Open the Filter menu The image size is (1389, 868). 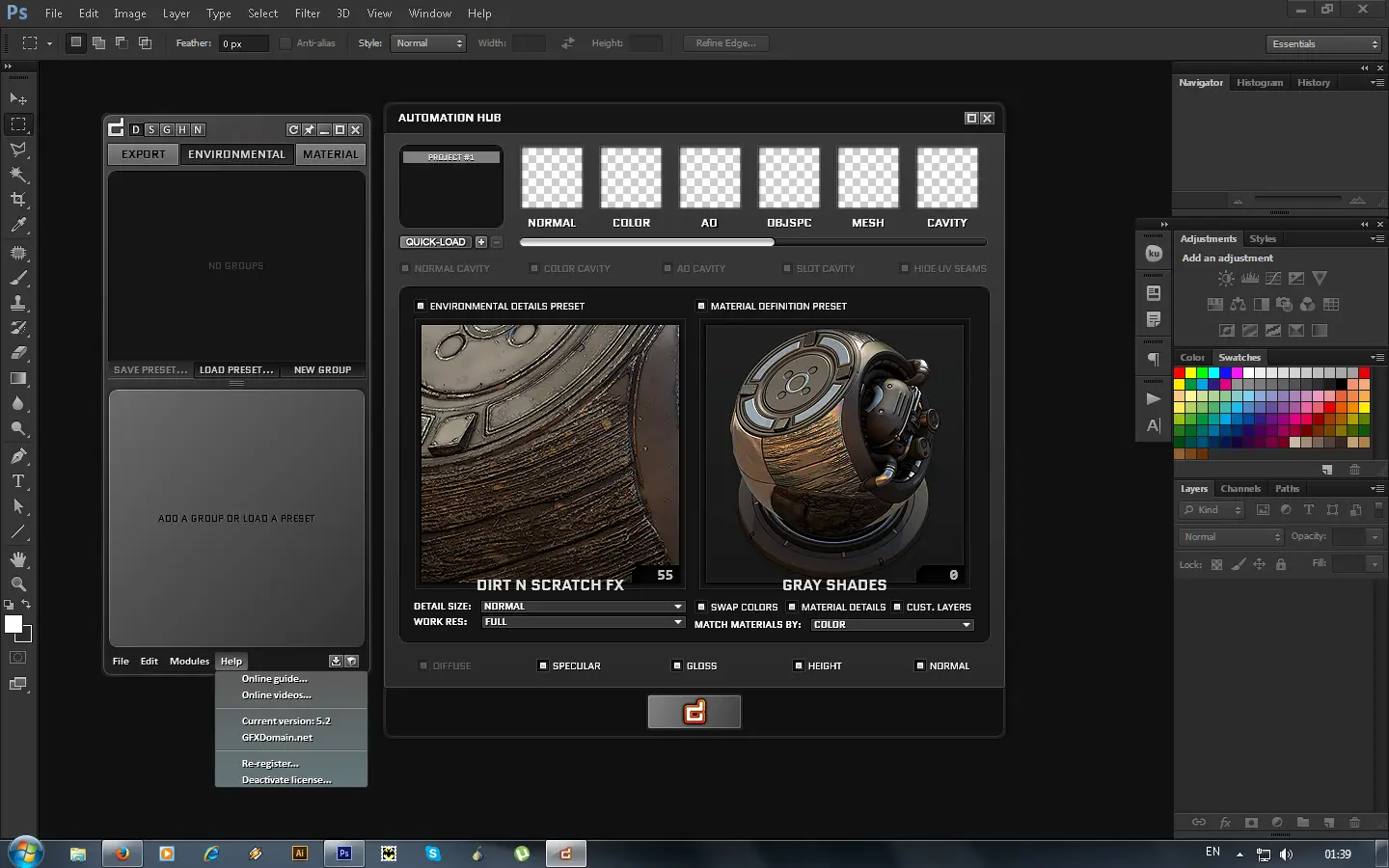[308, 14]
